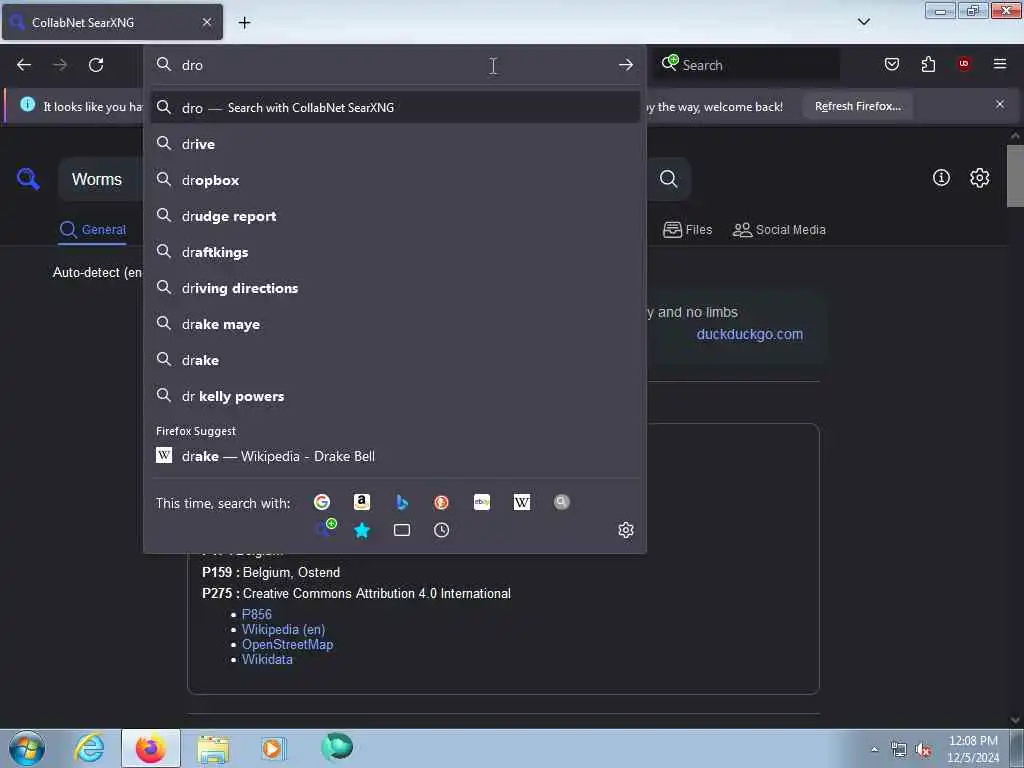Open Windows Explorer from taskbar

pyautogui.click(x=213, y=748)
